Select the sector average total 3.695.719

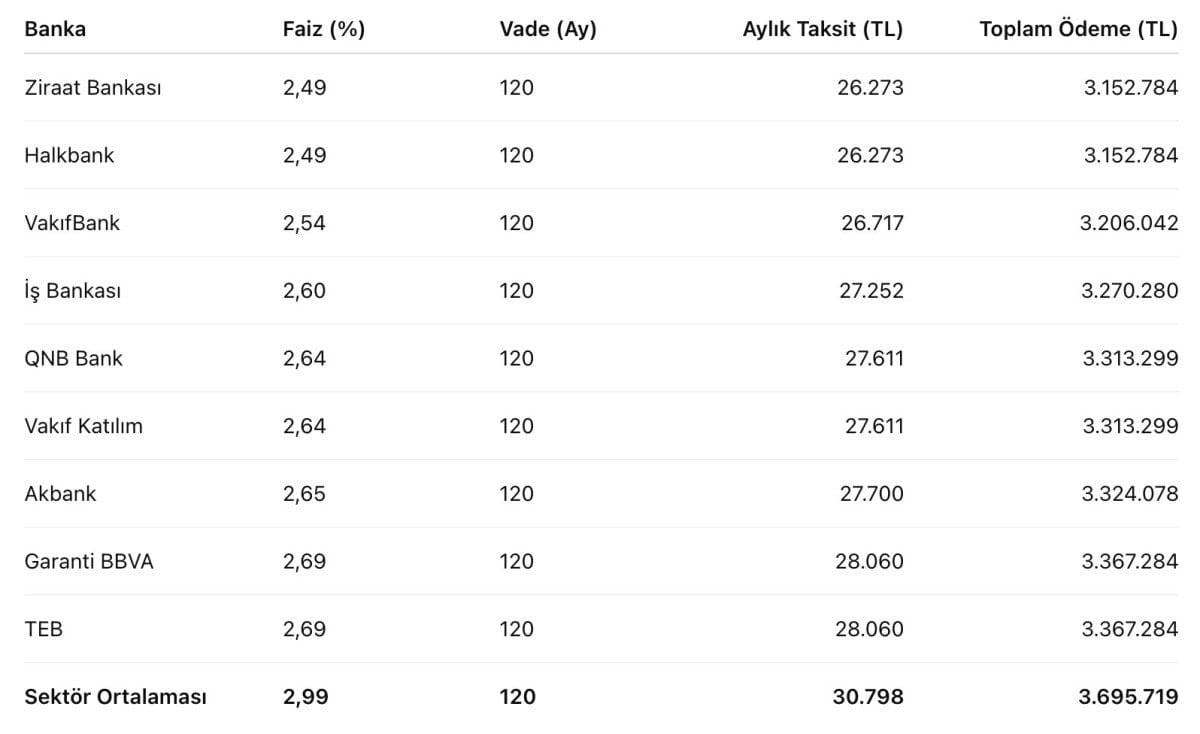coord(1128,697)
